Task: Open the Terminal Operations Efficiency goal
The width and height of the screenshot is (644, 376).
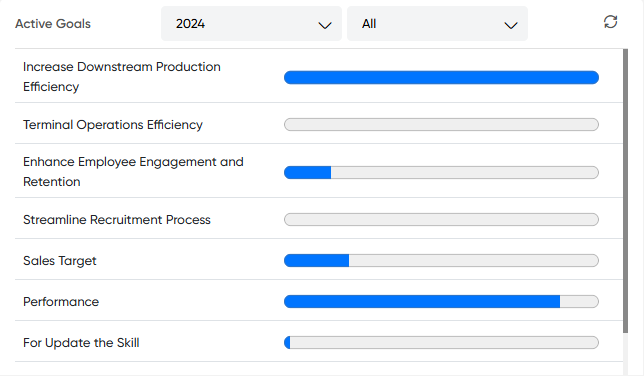Action: coord(113,125)
